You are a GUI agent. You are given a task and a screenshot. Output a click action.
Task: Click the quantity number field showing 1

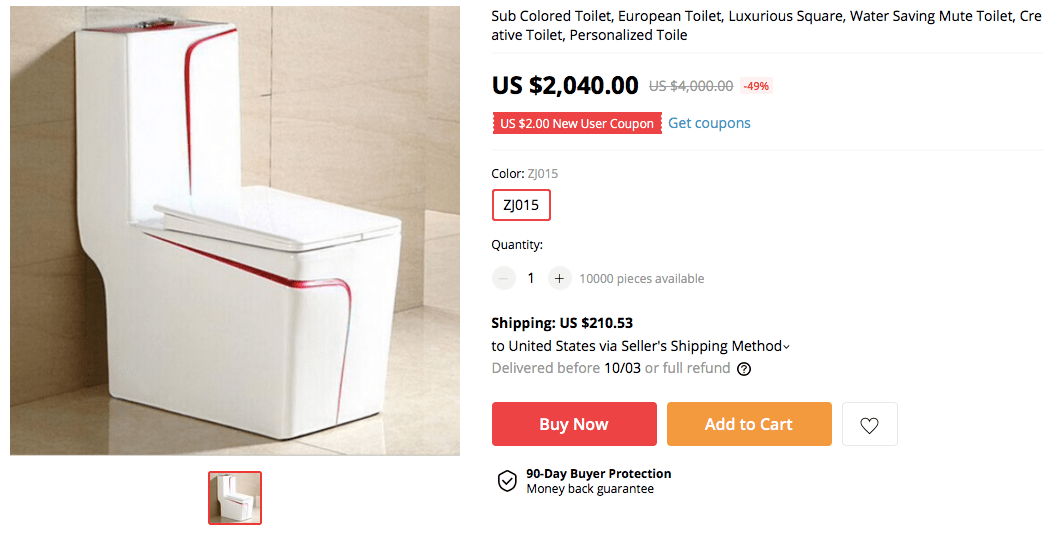(x=531, y=278)
